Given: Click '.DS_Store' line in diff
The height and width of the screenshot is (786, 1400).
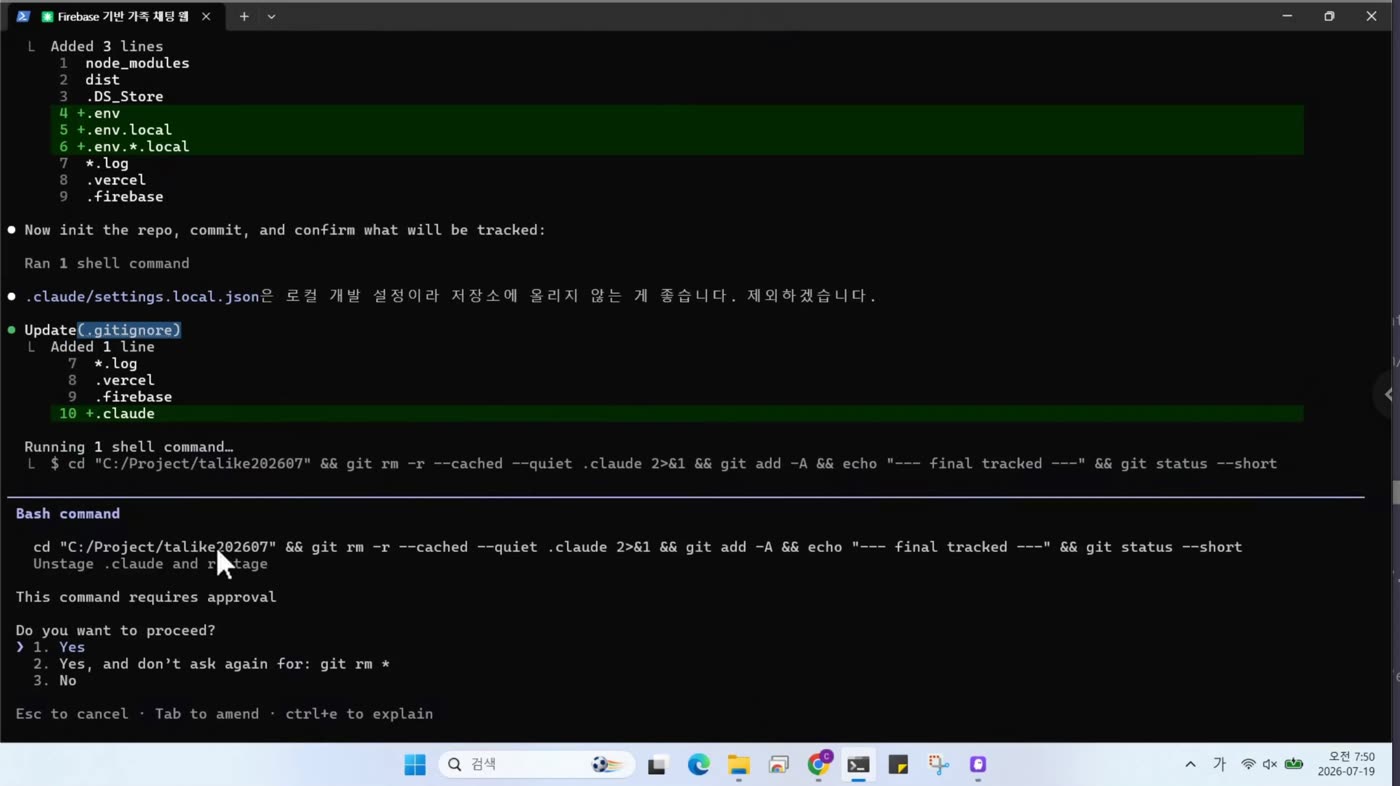Looking at the screenshot, I should (124, 97).
